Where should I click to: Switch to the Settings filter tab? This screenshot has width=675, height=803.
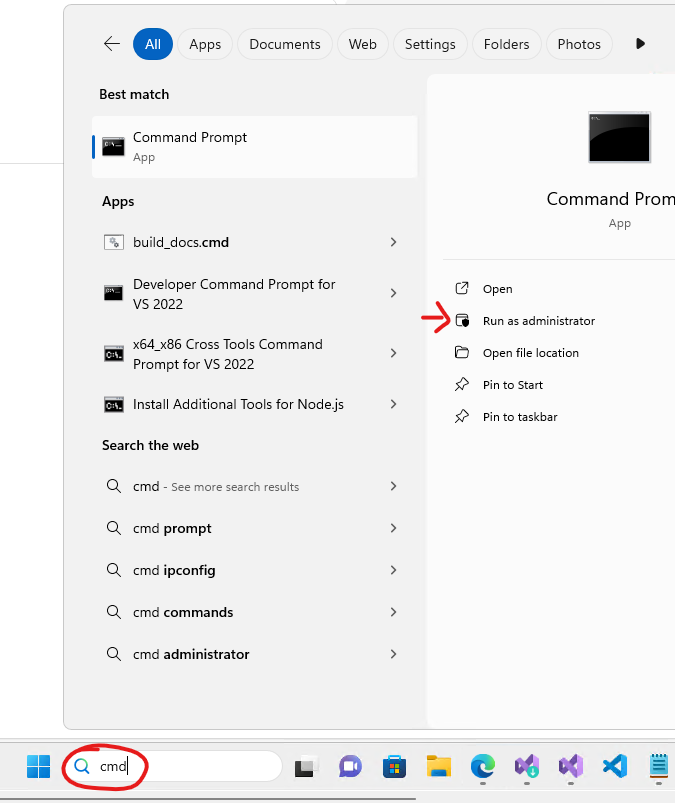(430, 44)
